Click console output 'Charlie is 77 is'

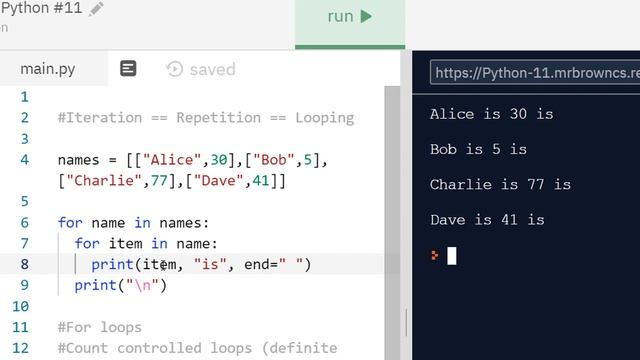click(x=500, y=184)
